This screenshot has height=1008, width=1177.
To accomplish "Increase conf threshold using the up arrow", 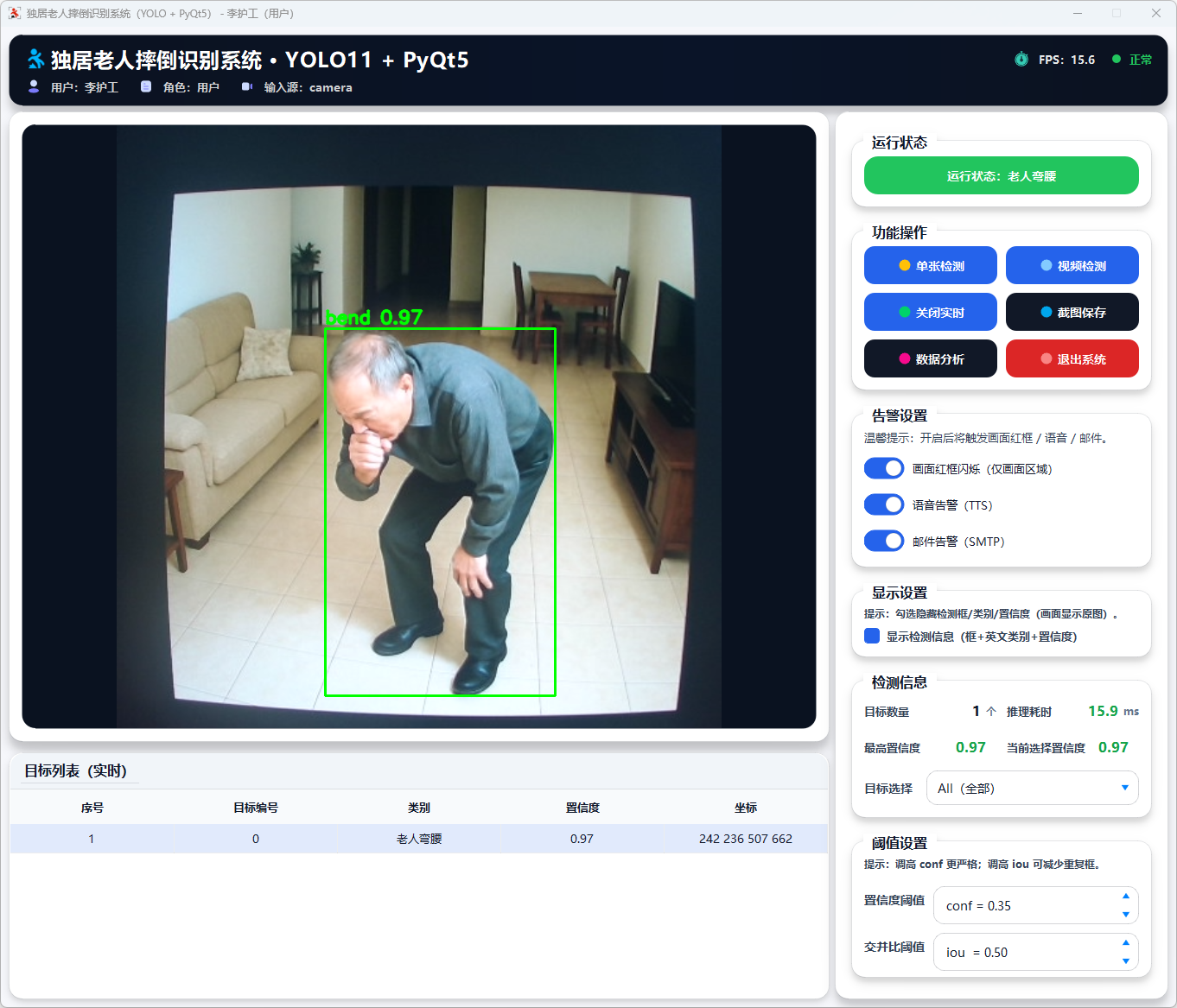I will [1125, 896].
